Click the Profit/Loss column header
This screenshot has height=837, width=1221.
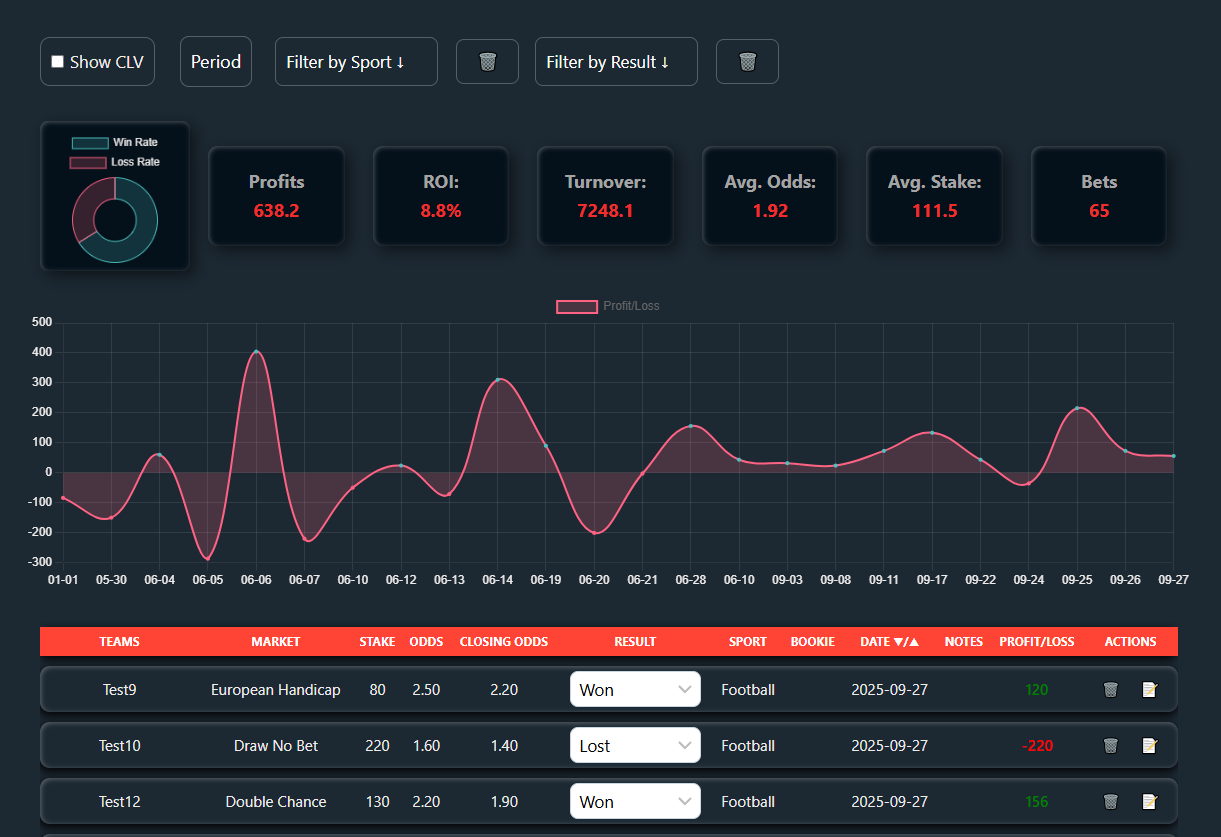pyautogui.click(x=1036, y=642)
